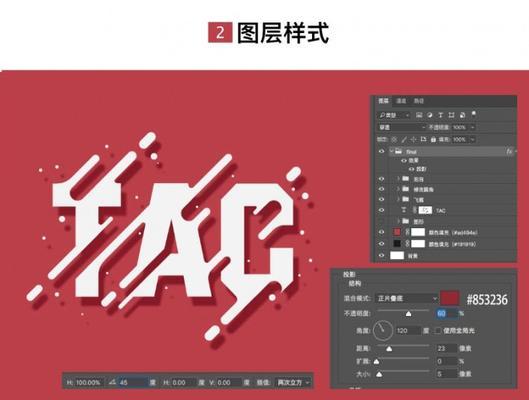Toggle visibility of 效果 effects row

point(403,161)
